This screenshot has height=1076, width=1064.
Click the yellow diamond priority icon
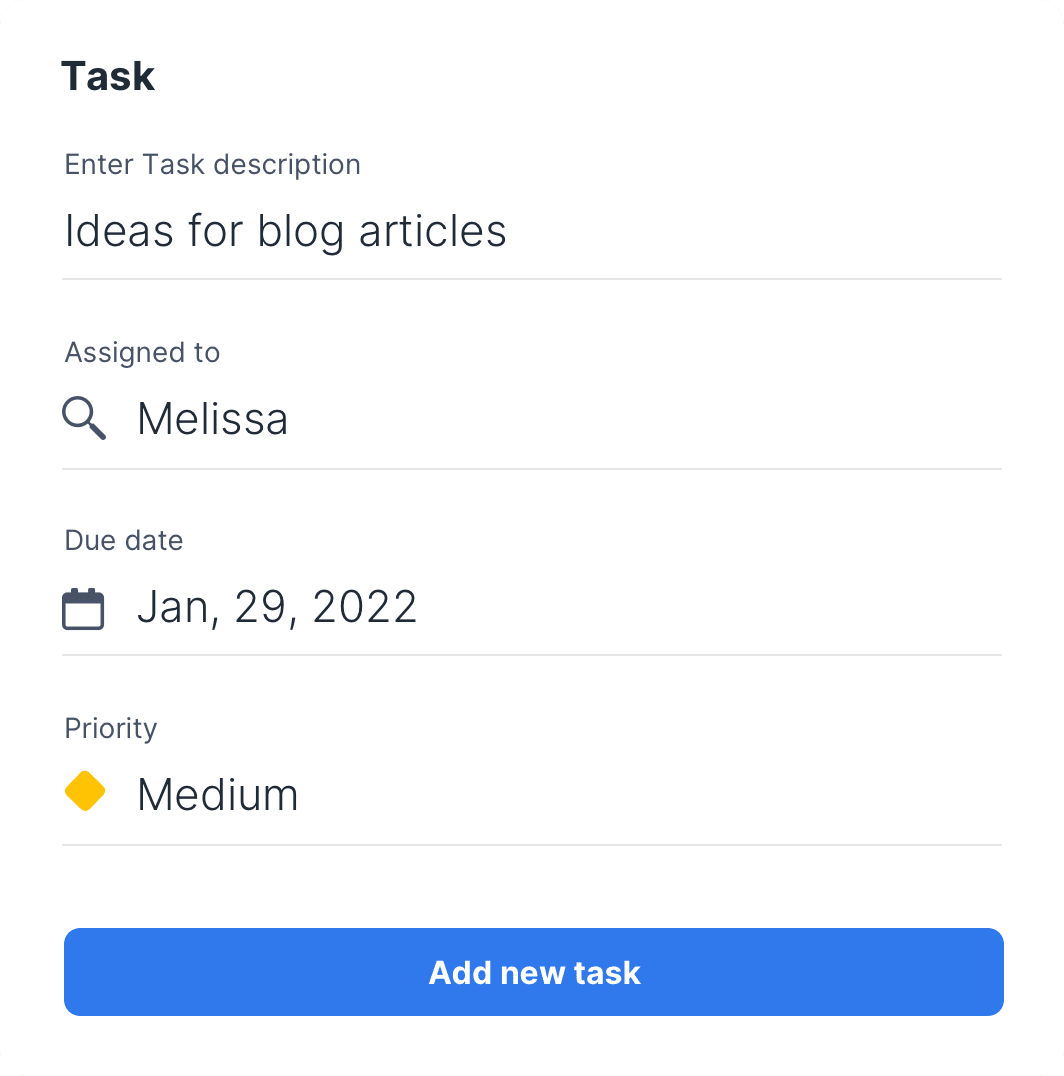pos(86,791)
